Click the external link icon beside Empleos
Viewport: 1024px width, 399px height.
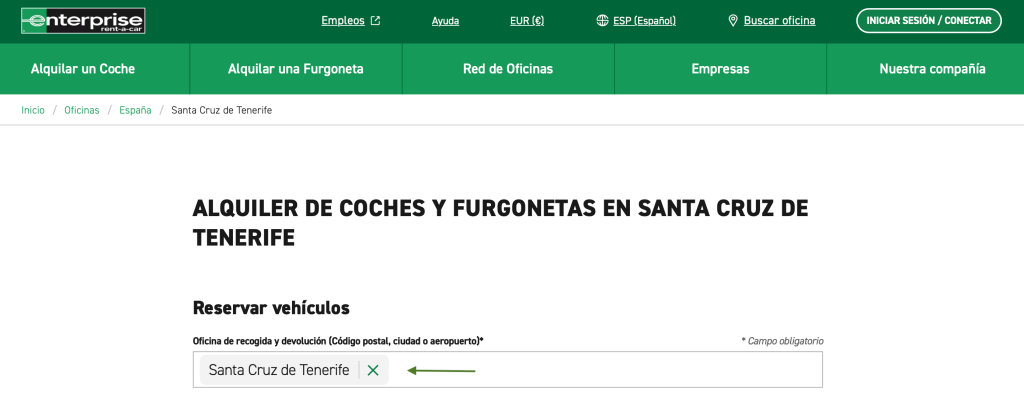(x=375, y=21)
